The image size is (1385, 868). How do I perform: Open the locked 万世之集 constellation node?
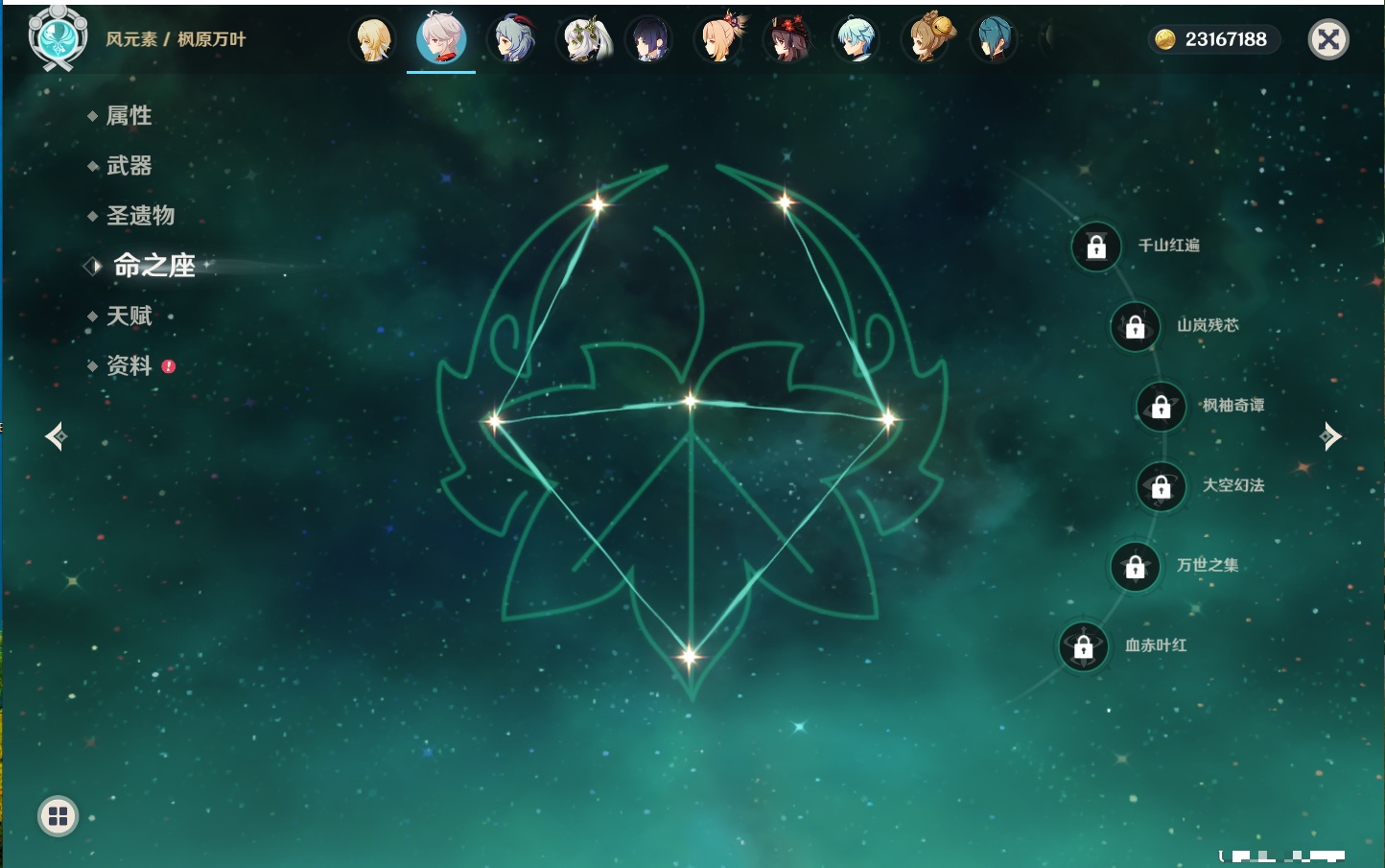(1135, 566)
